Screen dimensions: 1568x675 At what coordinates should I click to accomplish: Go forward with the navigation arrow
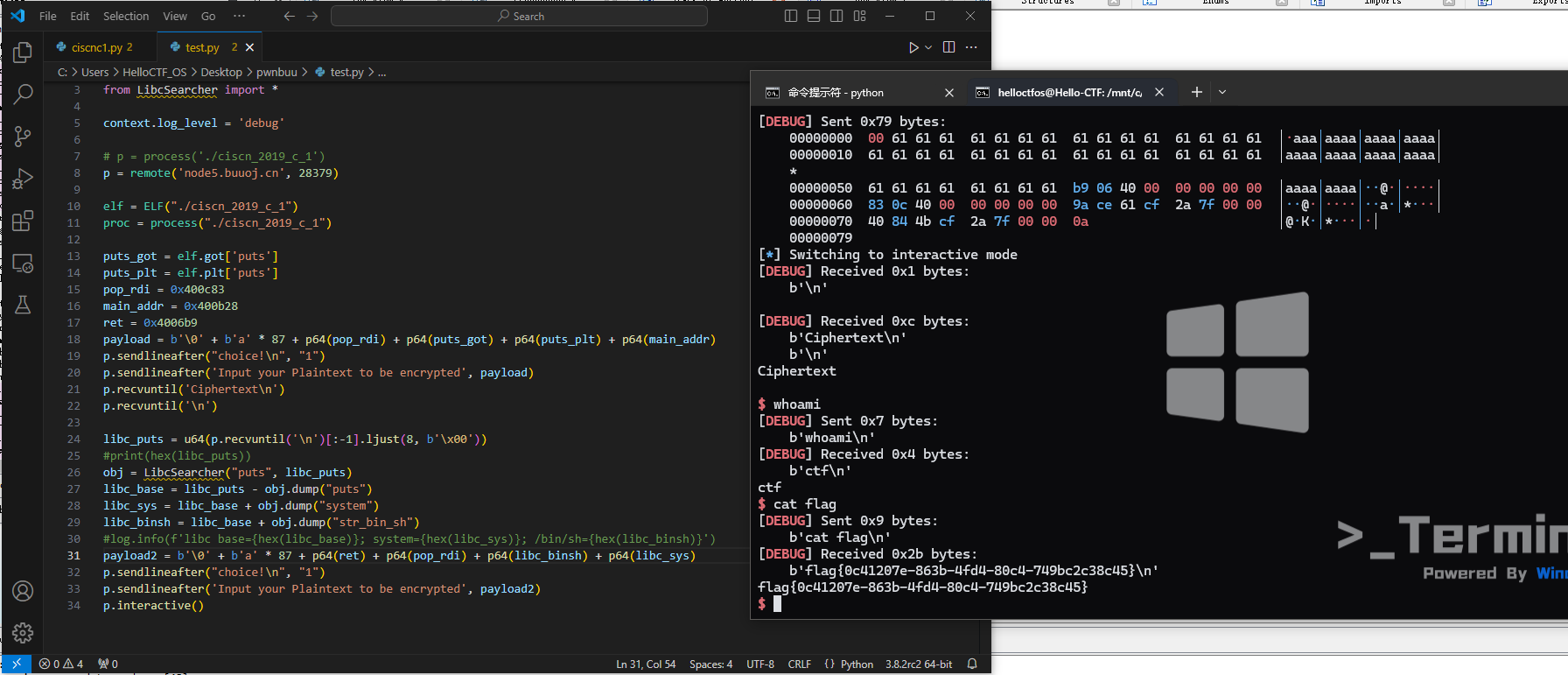pyautogui.click(x=312, y=16)
